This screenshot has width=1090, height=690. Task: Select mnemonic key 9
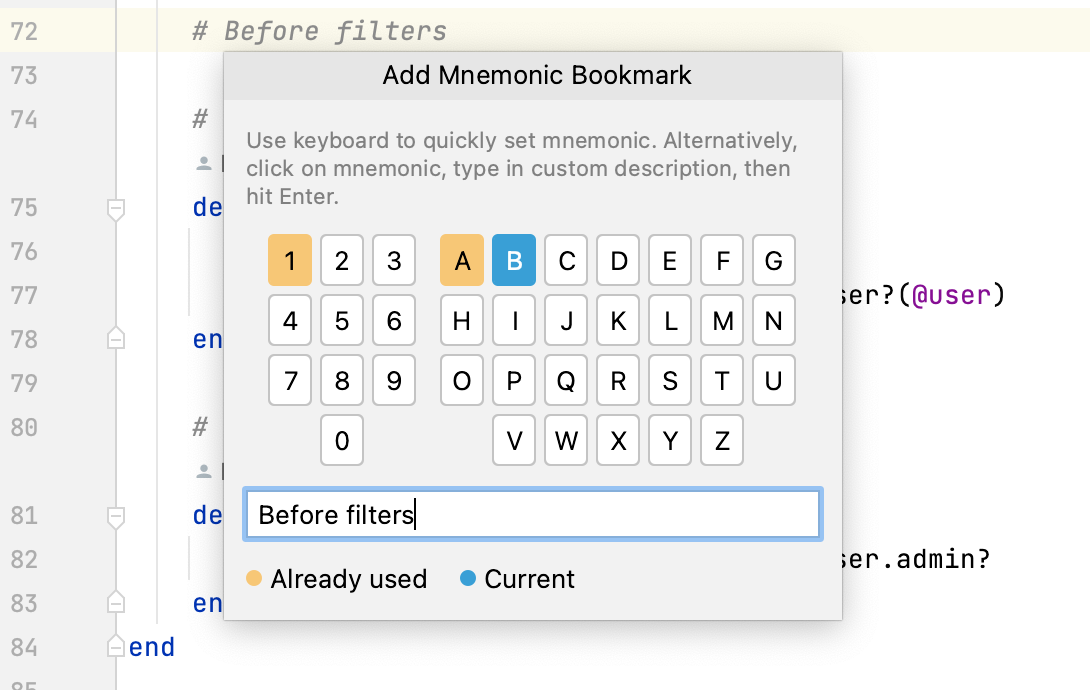click(393, 380)
